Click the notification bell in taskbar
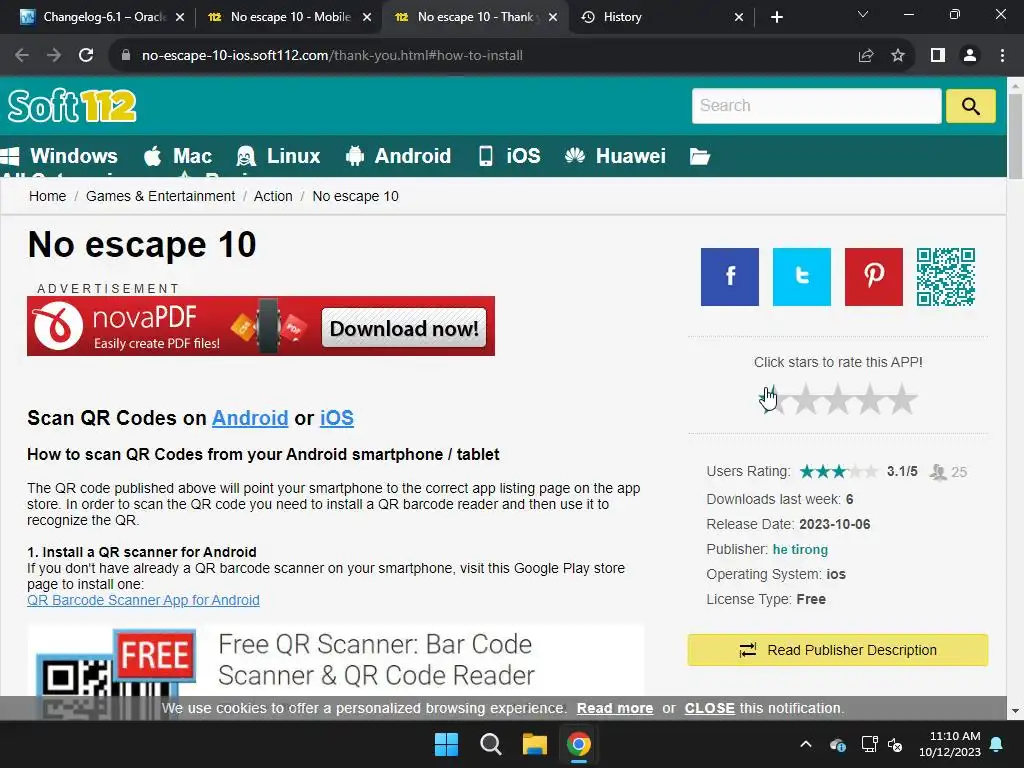The height and width of the screenshot is (768, 1024). 997,744
